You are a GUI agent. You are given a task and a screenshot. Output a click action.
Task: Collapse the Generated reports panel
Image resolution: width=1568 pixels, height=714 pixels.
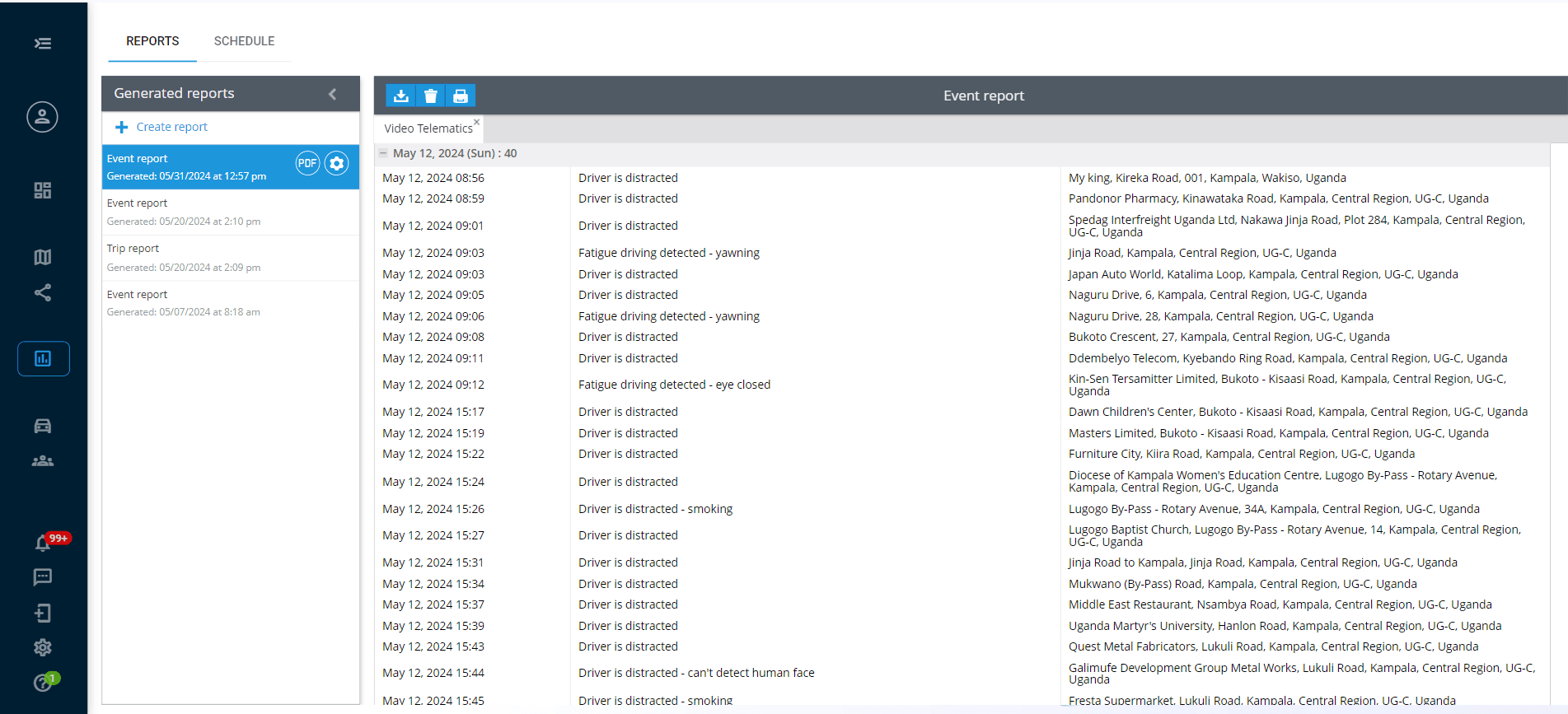click(333, 94)
